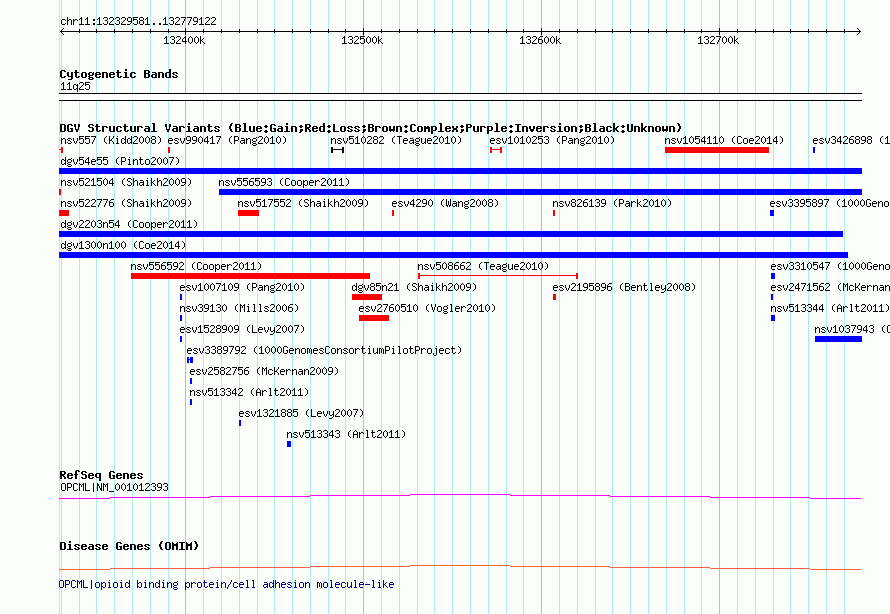
Task: Click the 132500k ruler position label
Action: click(362, 40)
